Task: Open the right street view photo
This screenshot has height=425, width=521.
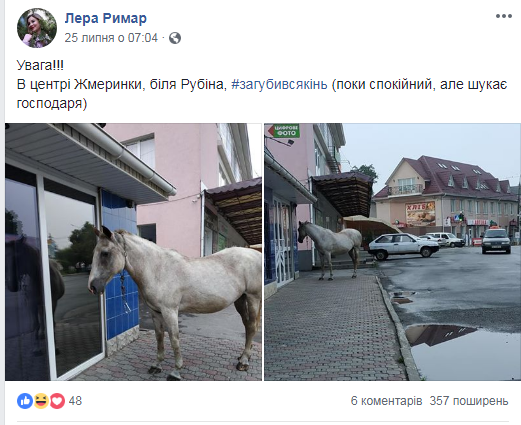Action: (x=392, y=252)
